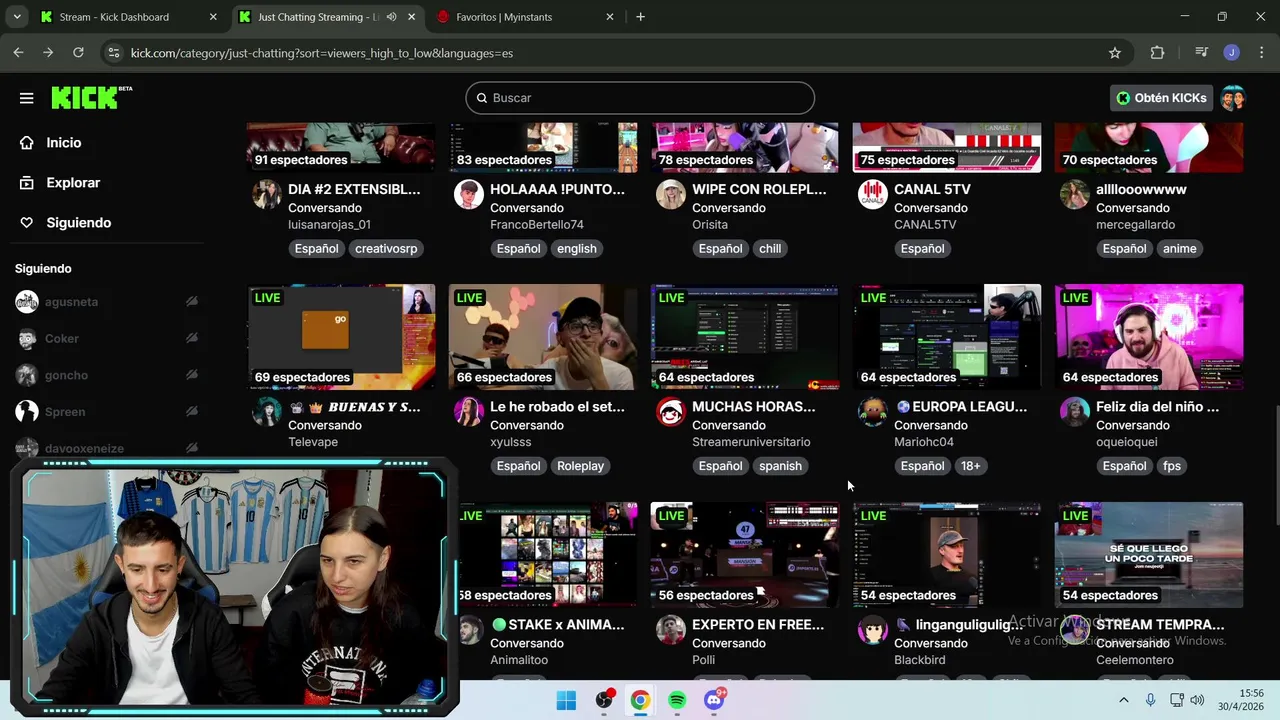Go to Explorar in sidebar
The height and width of the screenshot is (720, 1280).
pos(73,183)
